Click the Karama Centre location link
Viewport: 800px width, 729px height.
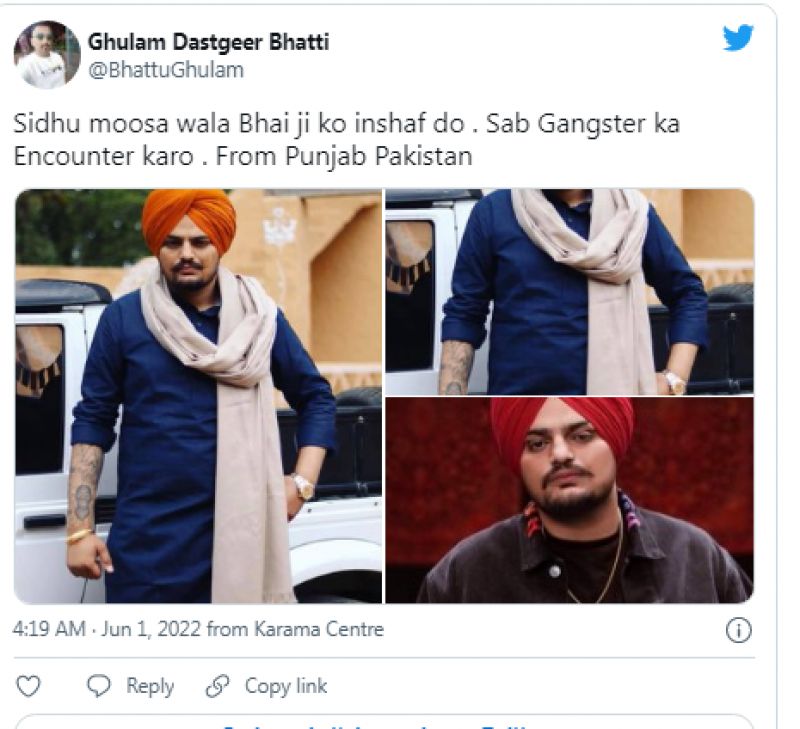click(x=319, y=629)
